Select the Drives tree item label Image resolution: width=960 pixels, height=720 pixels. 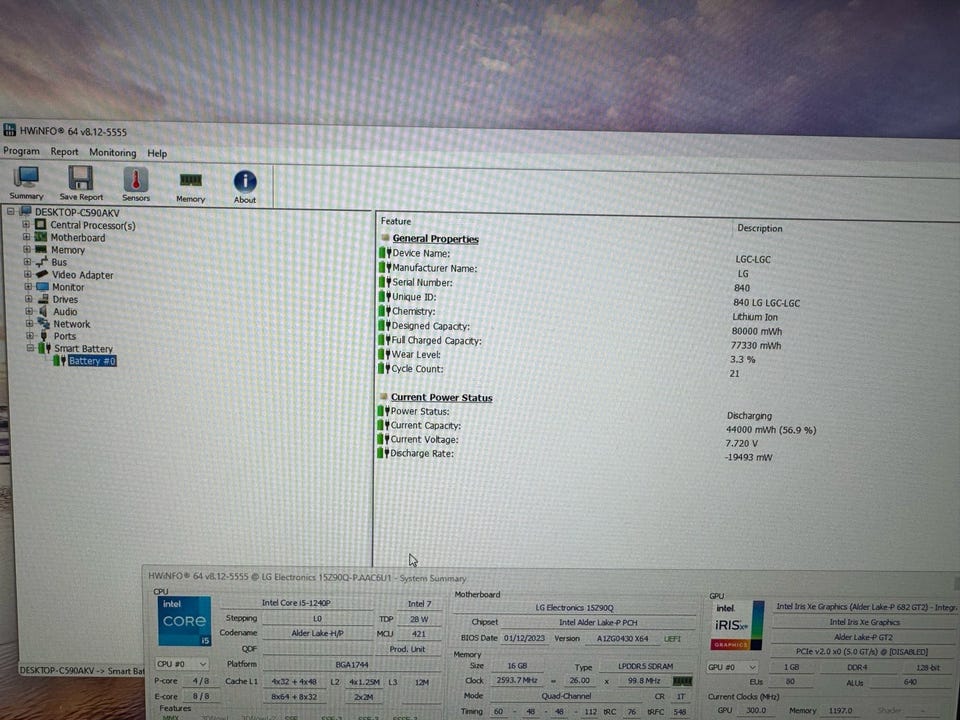coord(65,299)
